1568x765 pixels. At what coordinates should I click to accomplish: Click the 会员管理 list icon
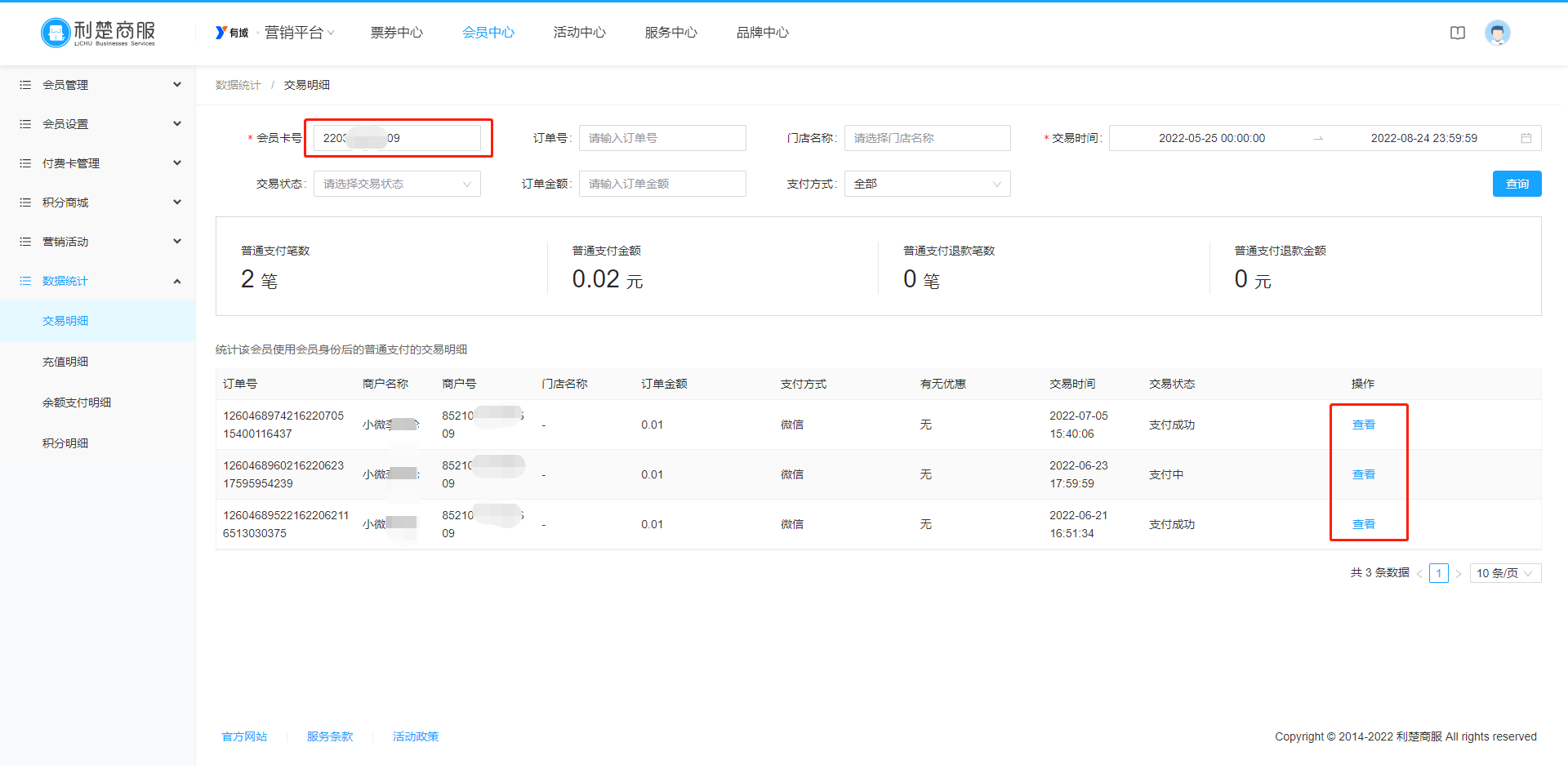click(25, 85)
